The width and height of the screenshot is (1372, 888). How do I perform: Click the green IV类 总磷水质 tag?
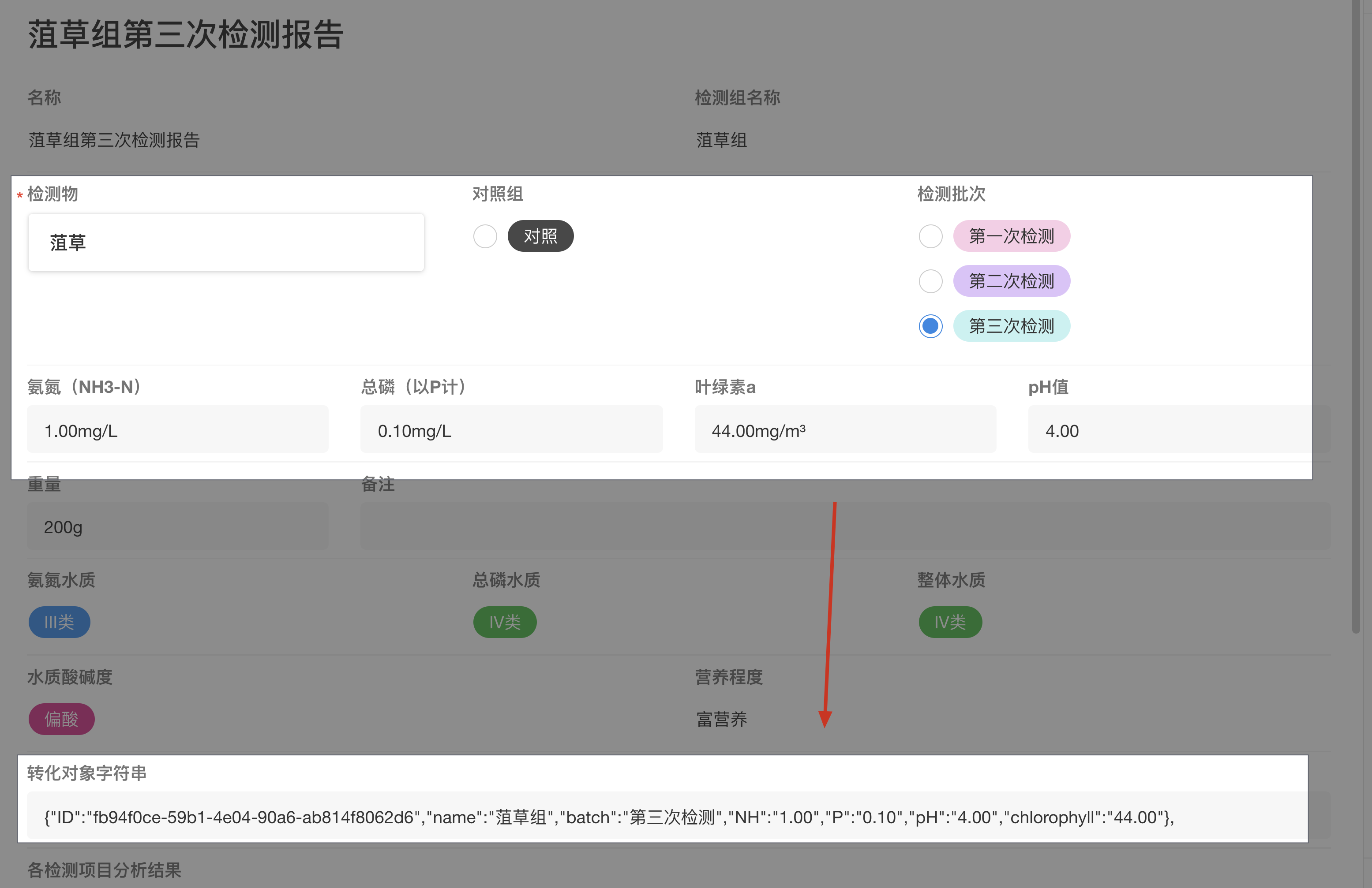pos(504,622)
